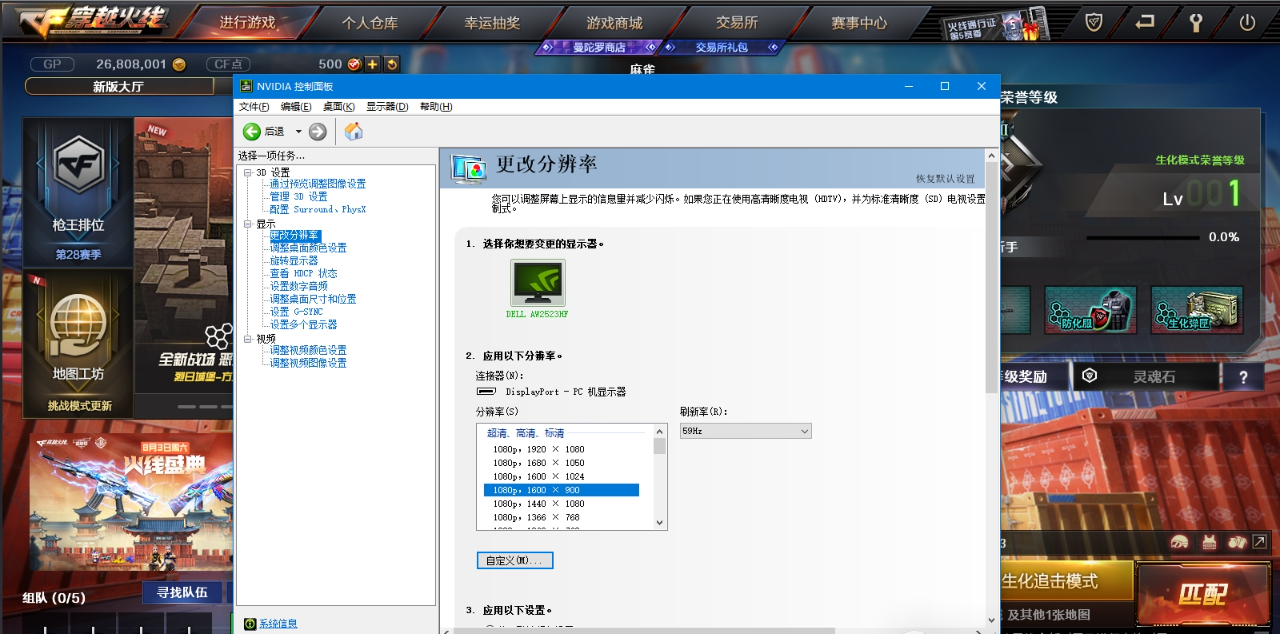Open 设置数字音频 page

point(298,286)
